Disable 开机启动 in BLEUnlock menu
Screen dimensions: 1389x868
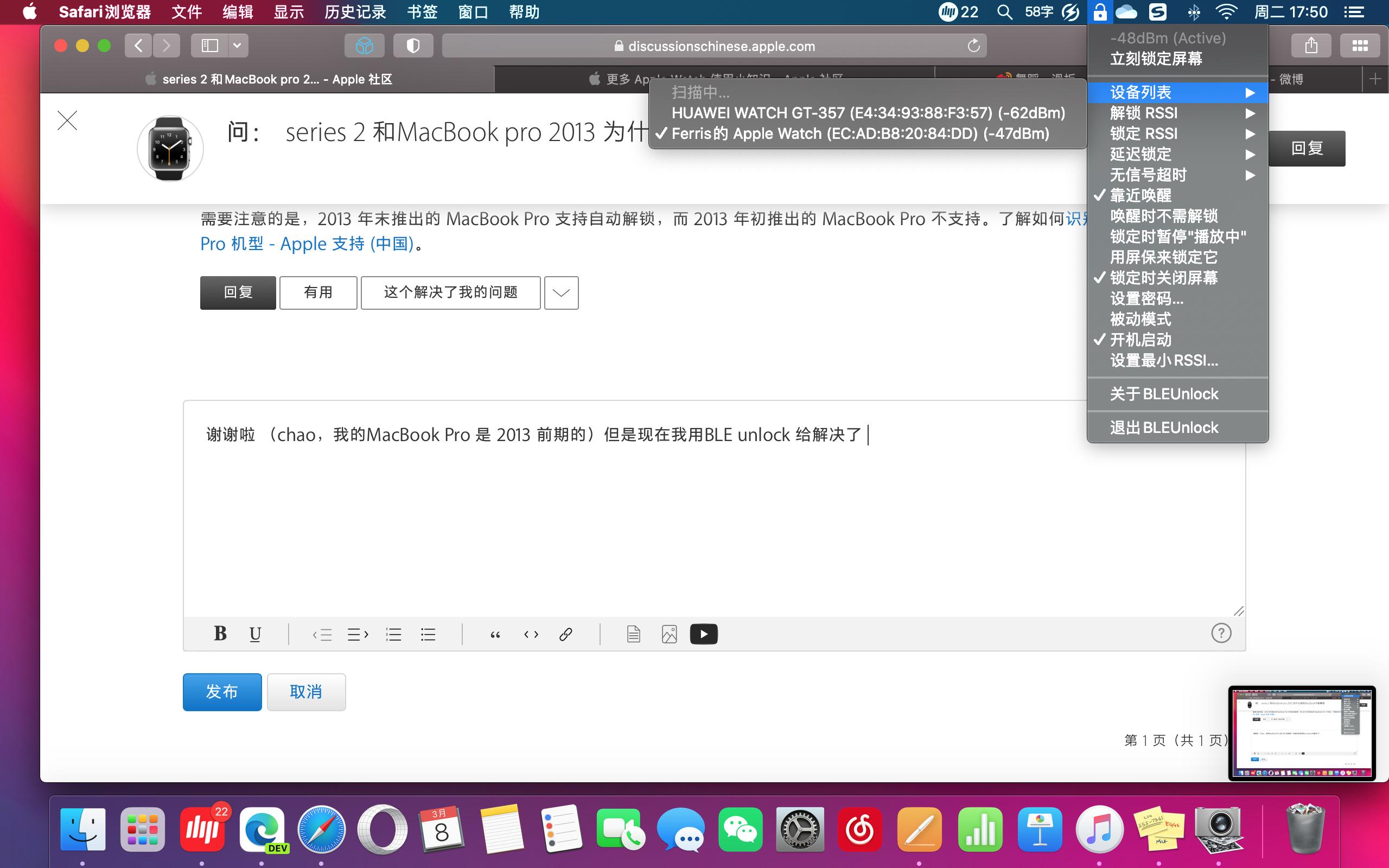tap(1141, 340)
